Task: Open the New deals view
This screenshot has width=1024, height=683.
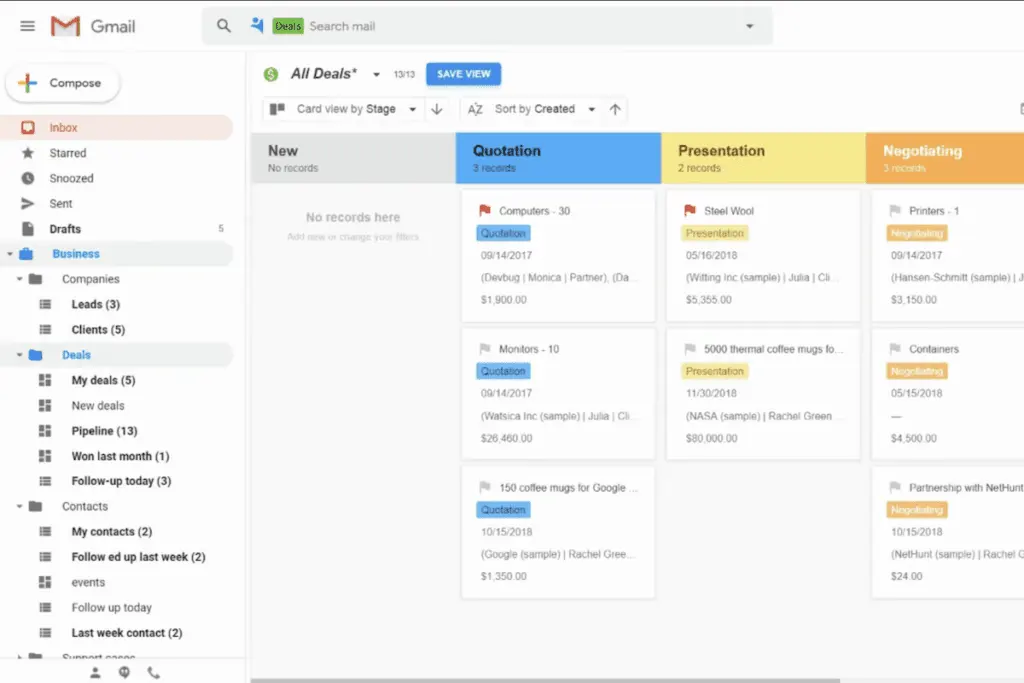Action: pyautogui.click(x=98, y=405)
